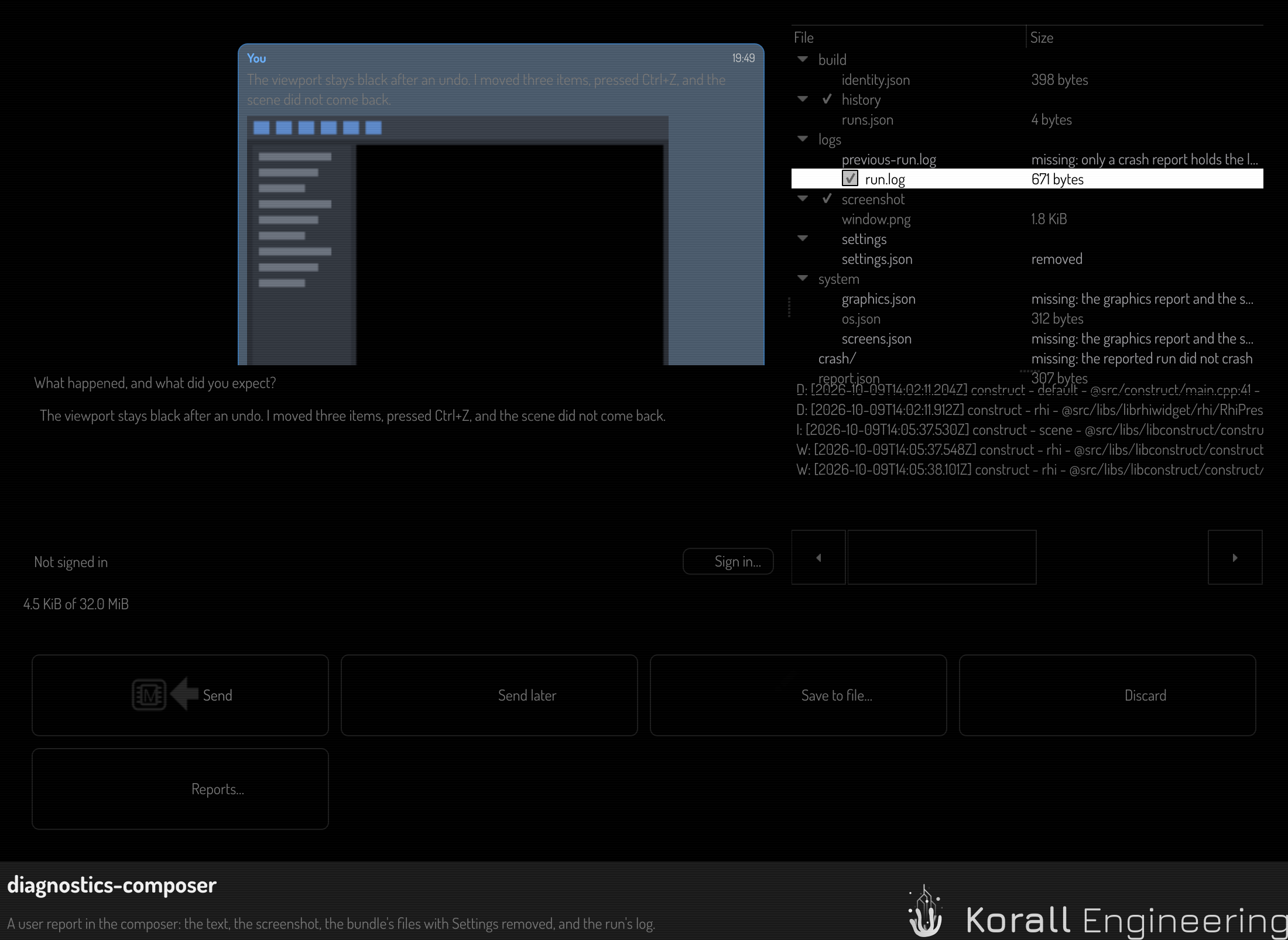Click the screenshot thumbnail in the message
The height and width of the screenshot is (940, 1288).
tap(458, 241)
